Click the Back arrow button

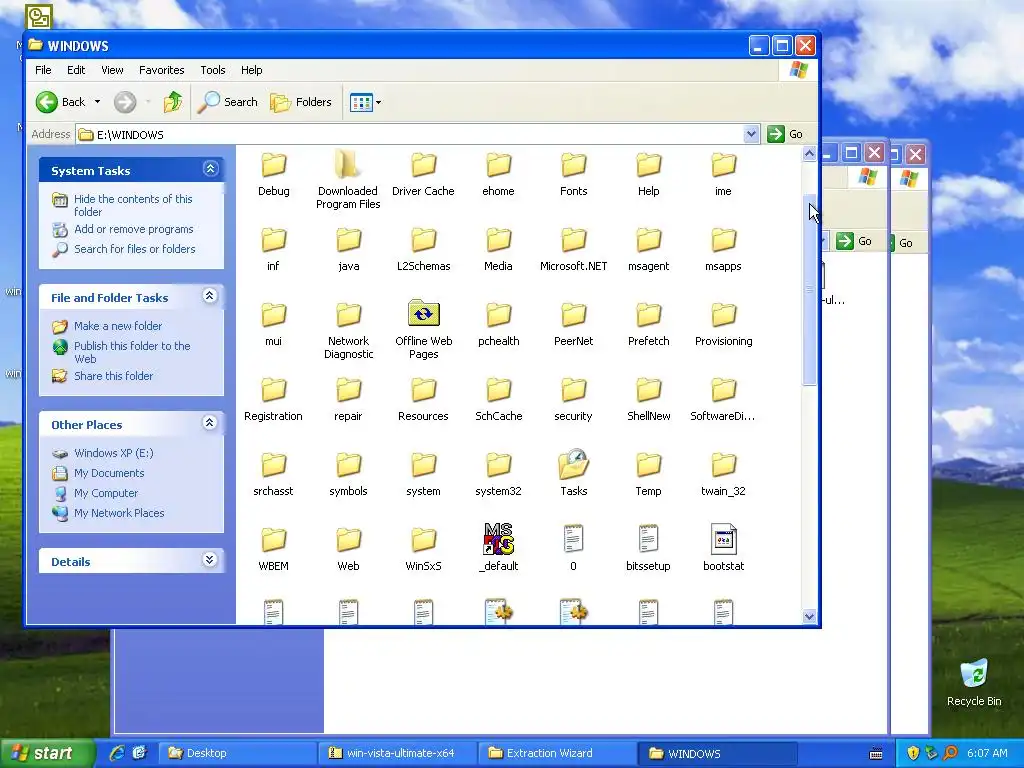(x=60, y=102)
